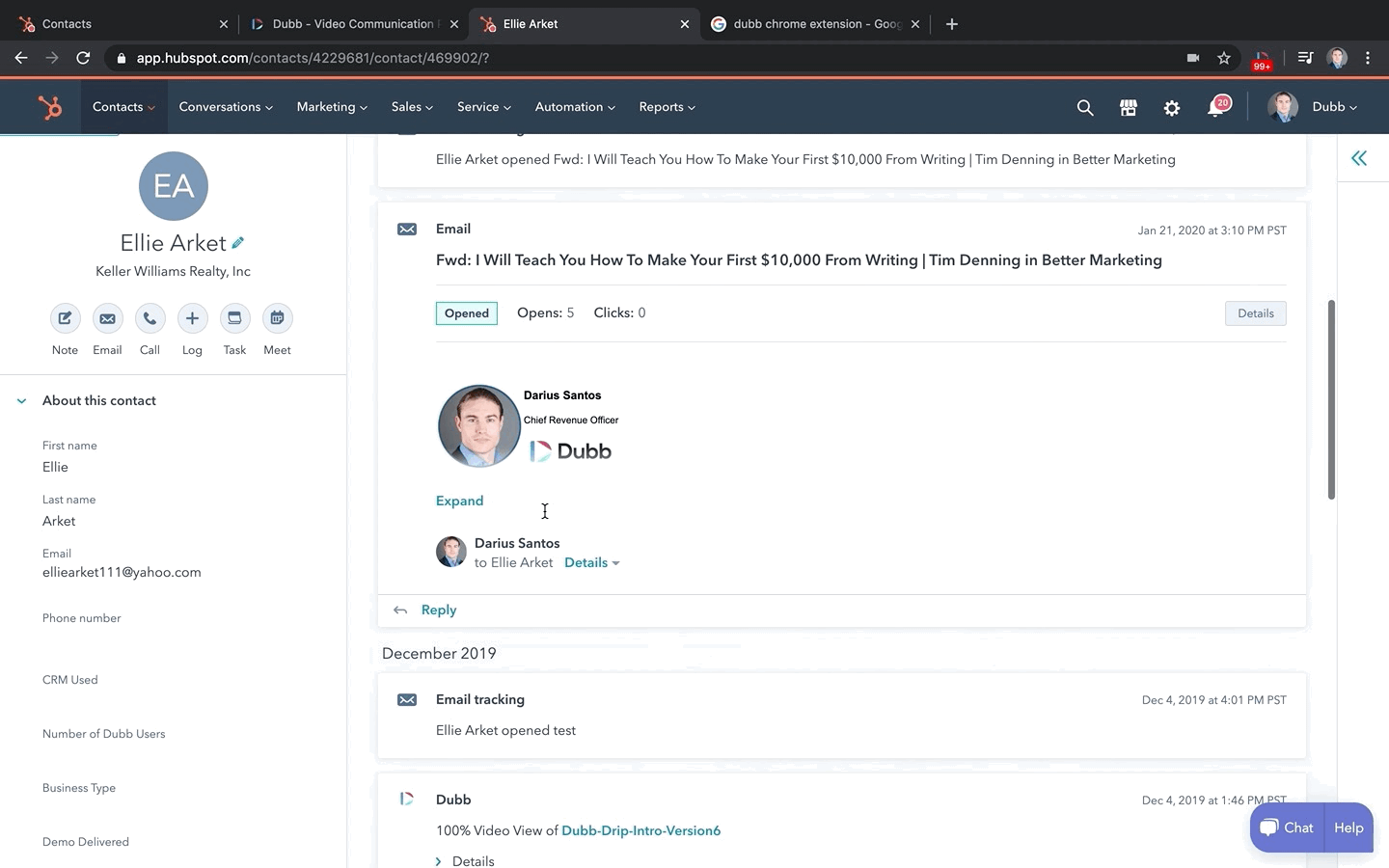Create a Task for this contact

click(234, 318)
